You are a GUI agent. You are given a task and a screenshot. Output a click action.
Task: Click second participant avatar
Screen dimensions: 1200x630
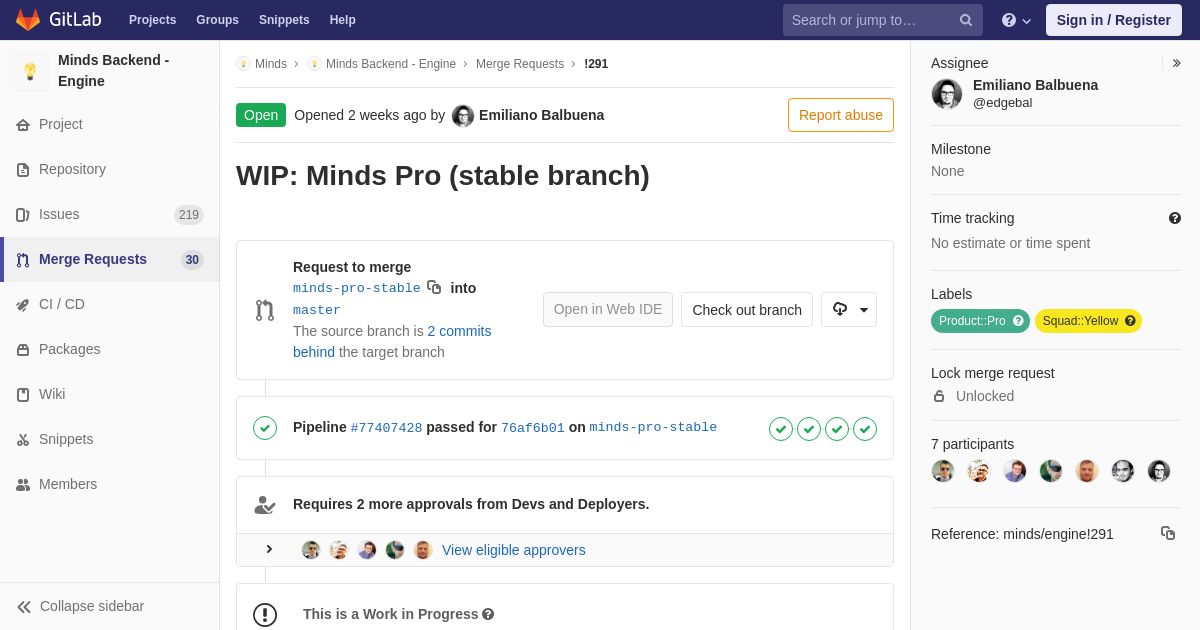(x=979, y=471)
